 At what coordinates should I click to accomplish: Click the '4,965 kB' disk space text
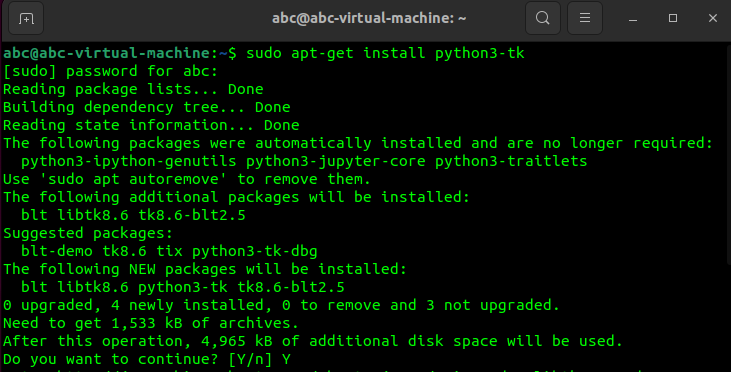pyautogui.click(x=237, y=341)
